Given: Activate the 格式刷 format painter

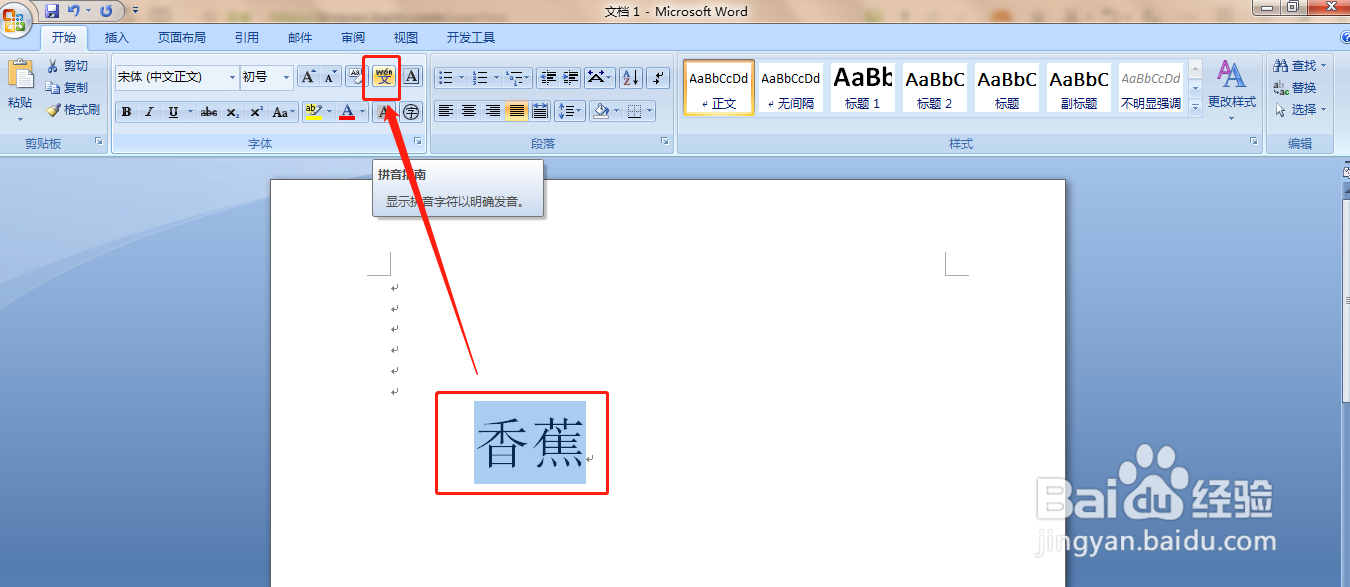Looking at the screenshot, I should tap(73, 110).
